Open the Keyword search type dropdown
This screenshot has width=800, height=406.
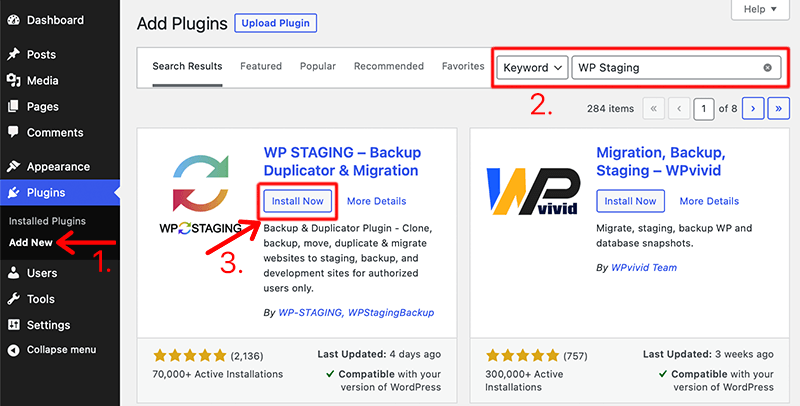pos(532,68)
